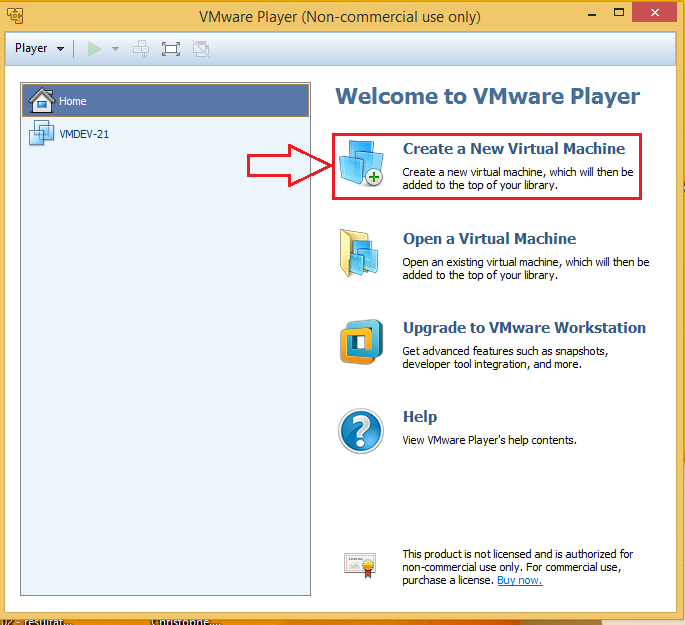Screen dimensions: 685x625
Task: Click the license certificate icon
Action: pyautogui.click(x=360, y=565)
